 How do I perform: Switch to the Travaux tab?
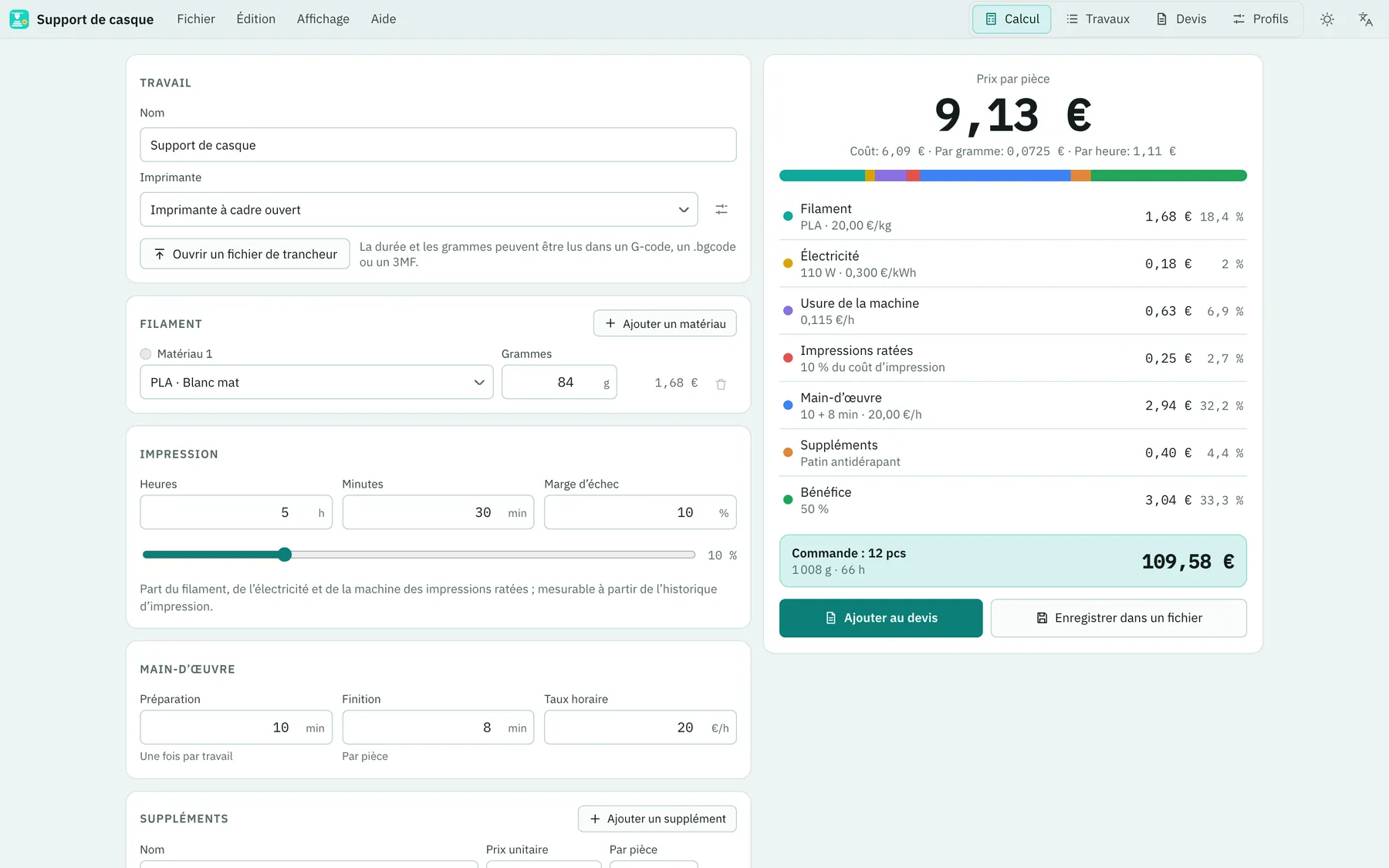1097,19
